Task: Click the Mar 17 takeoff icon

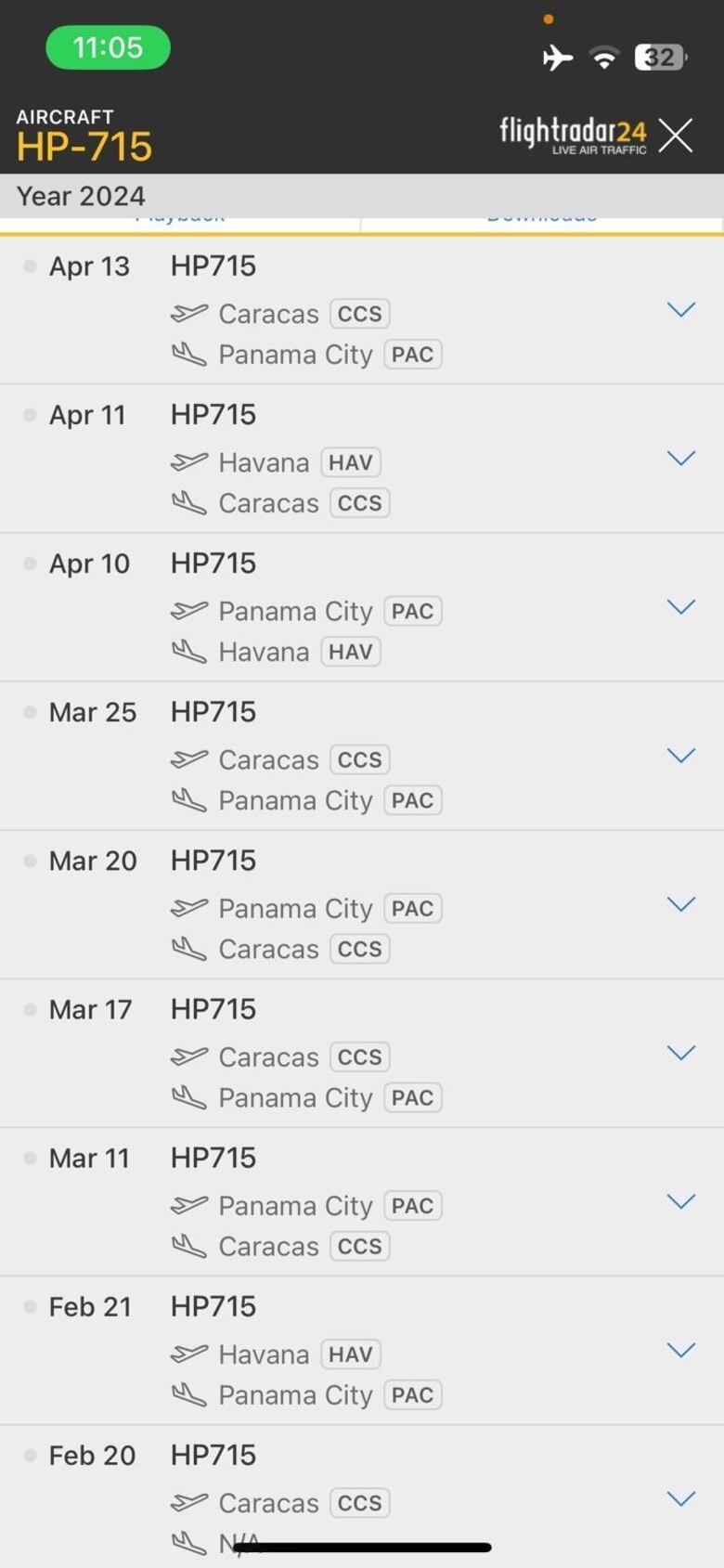Action: (189, 1056)
